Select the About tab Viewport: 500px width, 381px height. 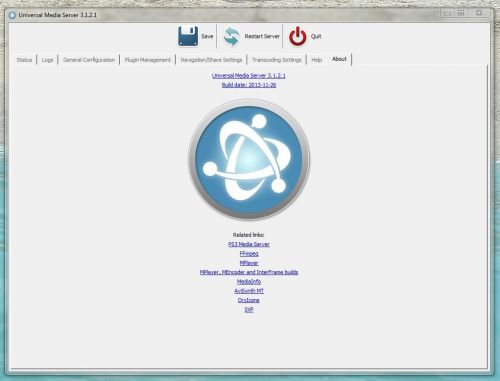[339, 59]
